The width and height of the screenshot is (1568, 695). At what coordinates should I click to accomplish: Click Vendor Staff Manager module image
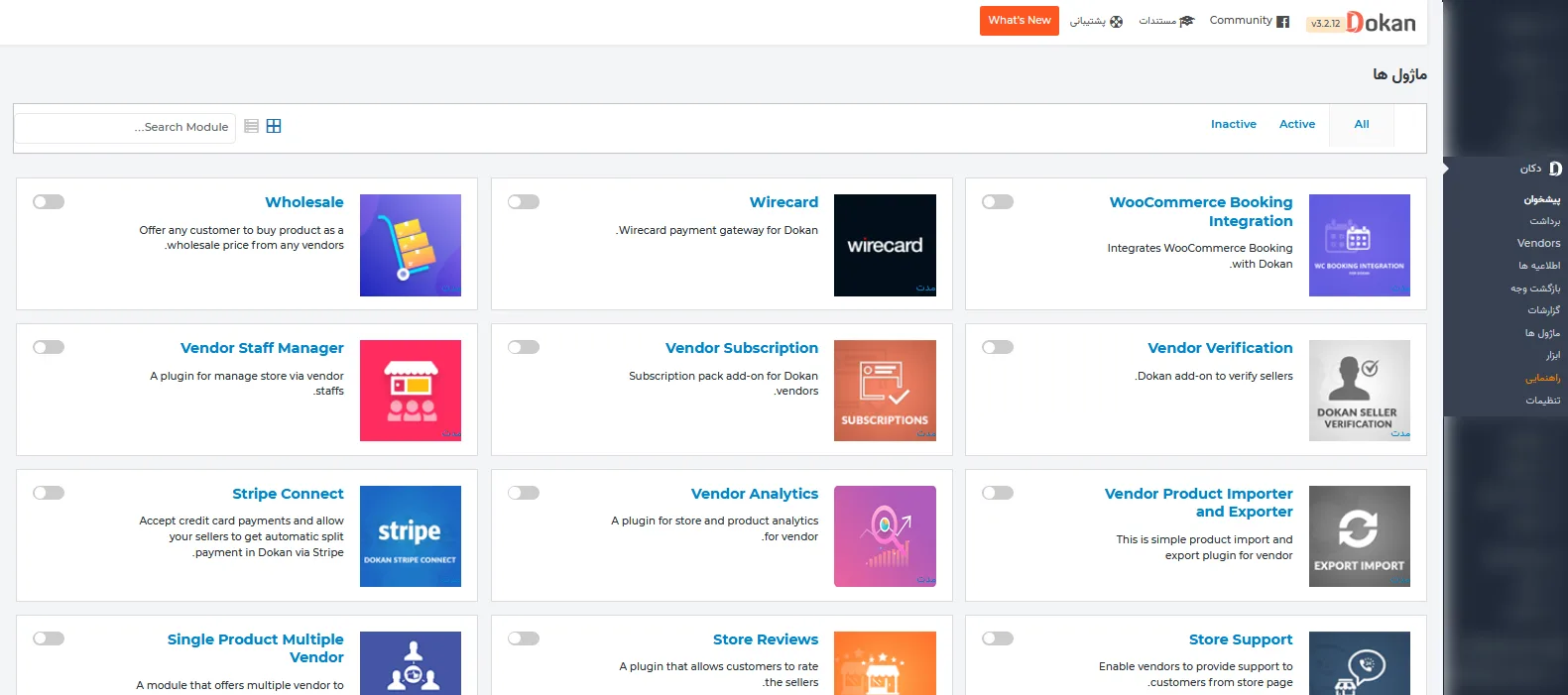(411, 391)
